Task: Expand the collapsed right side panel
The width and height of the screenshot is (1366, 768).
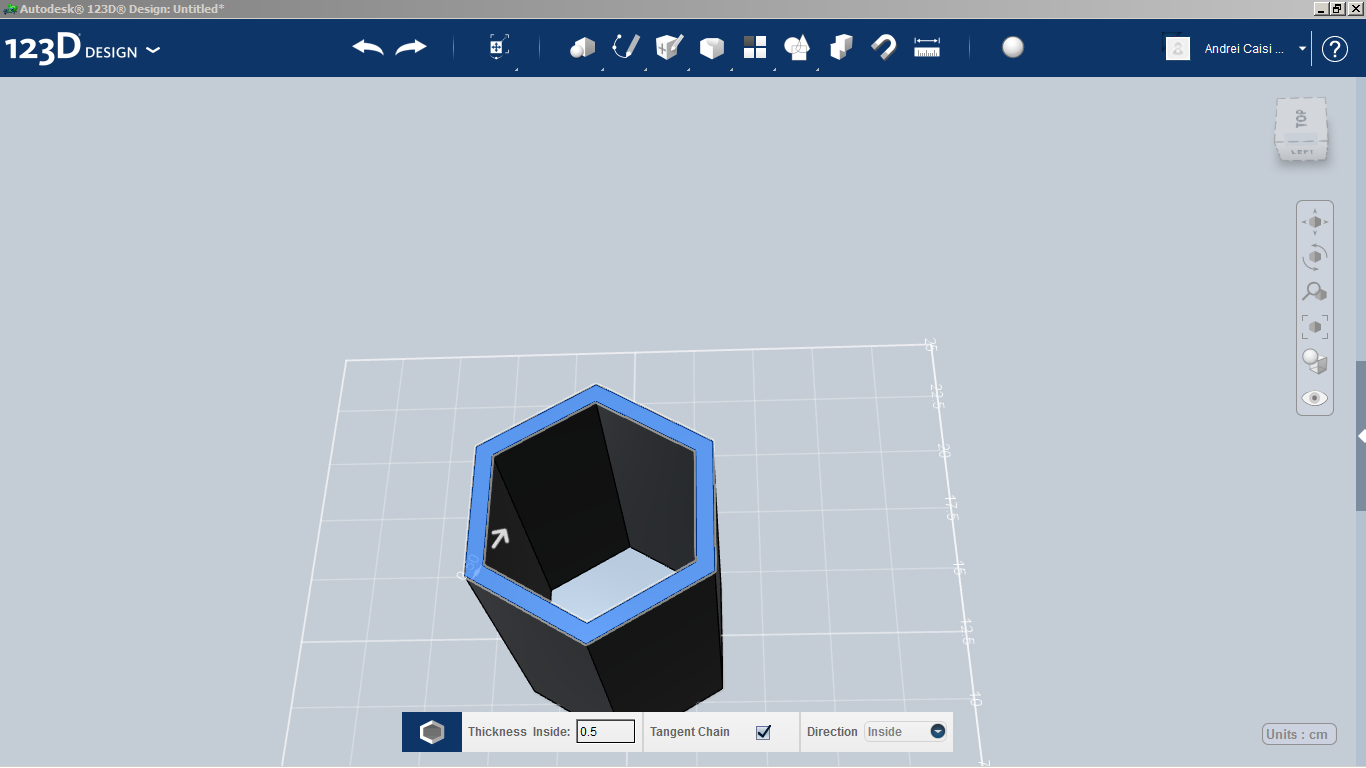Action: [1361, 436]
